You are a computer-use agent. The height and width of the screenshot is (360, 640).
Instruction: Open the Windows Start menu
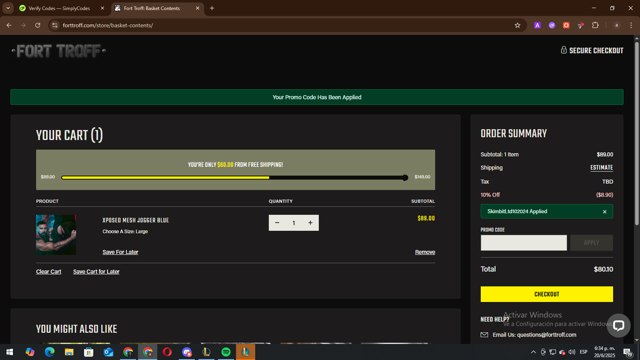tap(9, 352)
